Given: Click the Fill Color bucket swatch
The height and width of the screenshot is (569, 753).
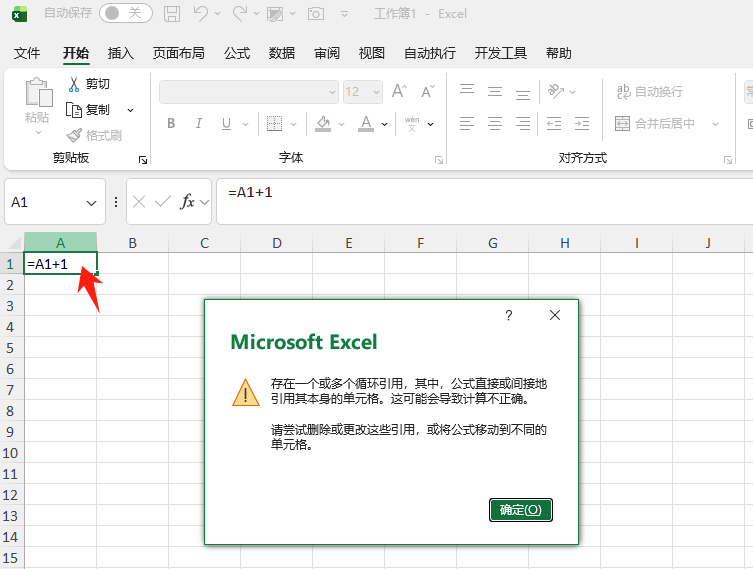Looking at the screenshot, I should click(x=323, y=124).
